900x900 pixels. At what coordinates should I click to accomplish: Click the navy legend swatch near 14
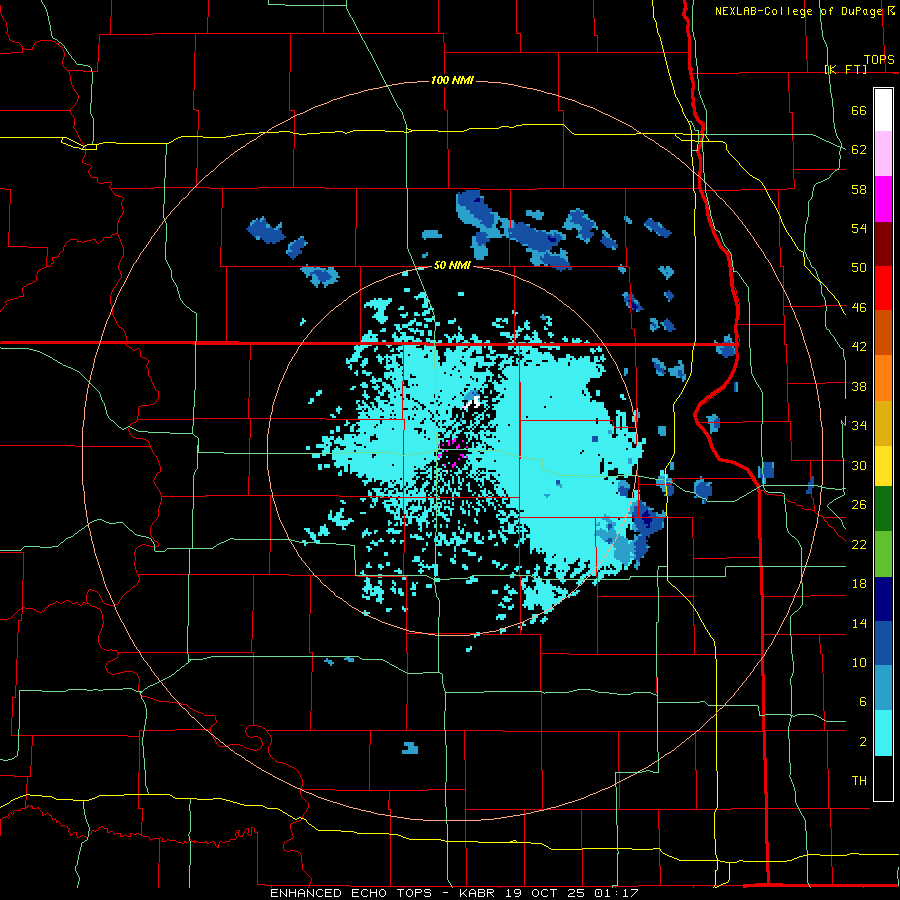(x=883, y=599)
